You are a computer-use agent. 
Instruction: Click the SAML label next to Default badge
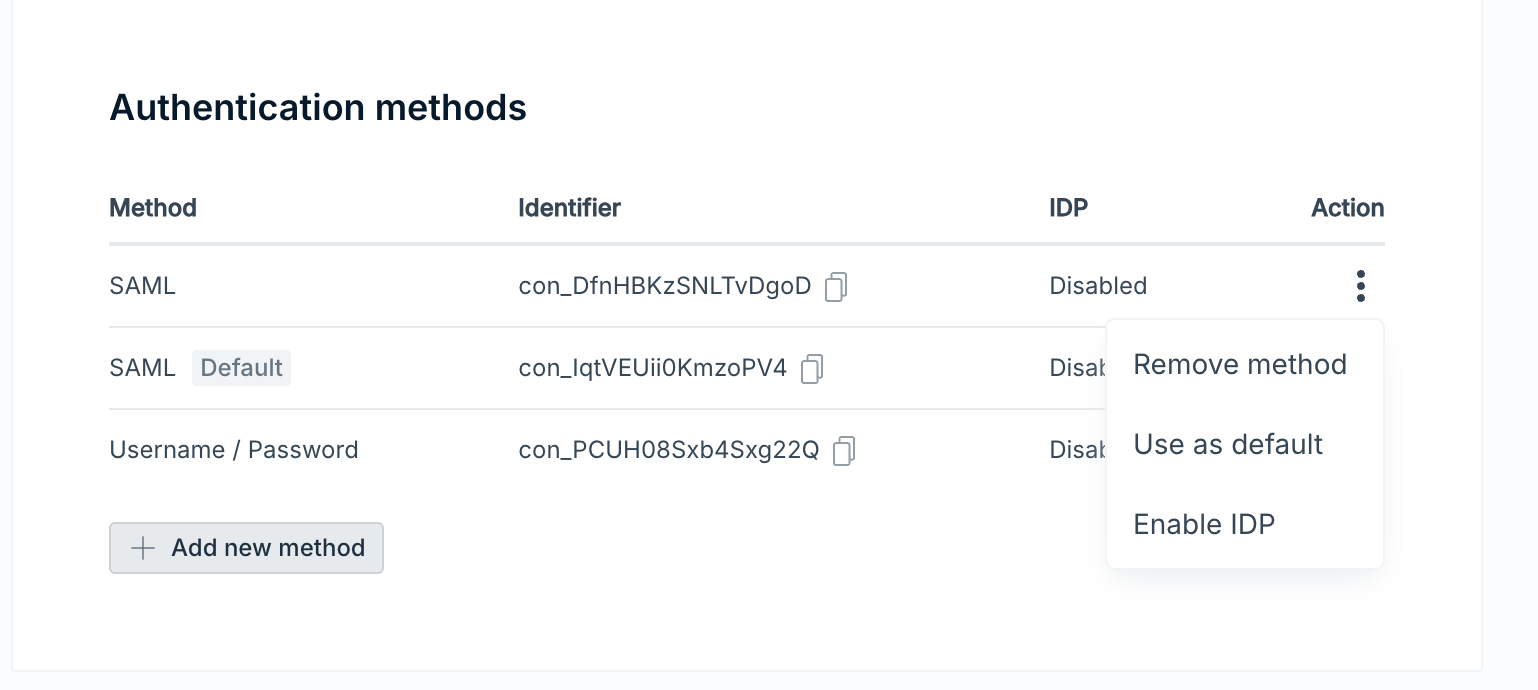pos(142,368)
